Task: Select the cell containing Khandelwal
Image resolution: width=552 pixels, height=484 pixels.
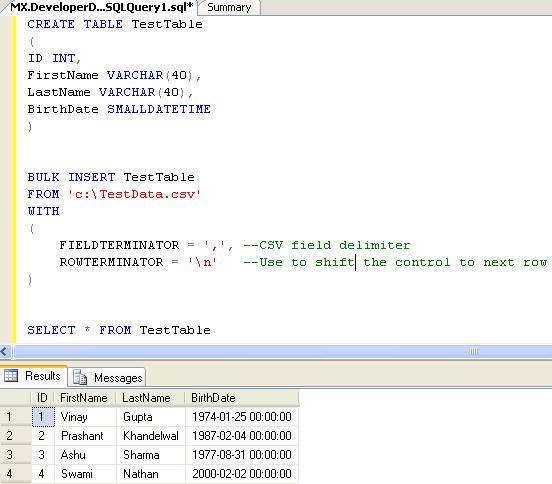Action: point(151,436)
